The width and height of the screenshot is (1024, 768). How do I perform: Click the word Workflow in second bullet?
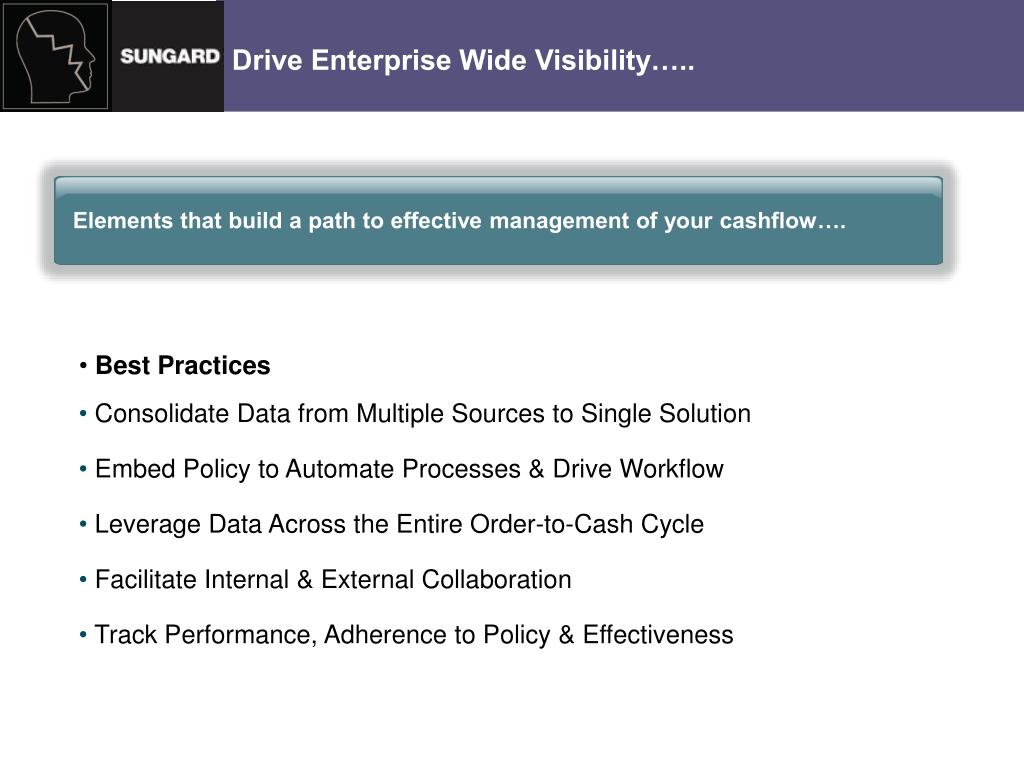(671, 469)
